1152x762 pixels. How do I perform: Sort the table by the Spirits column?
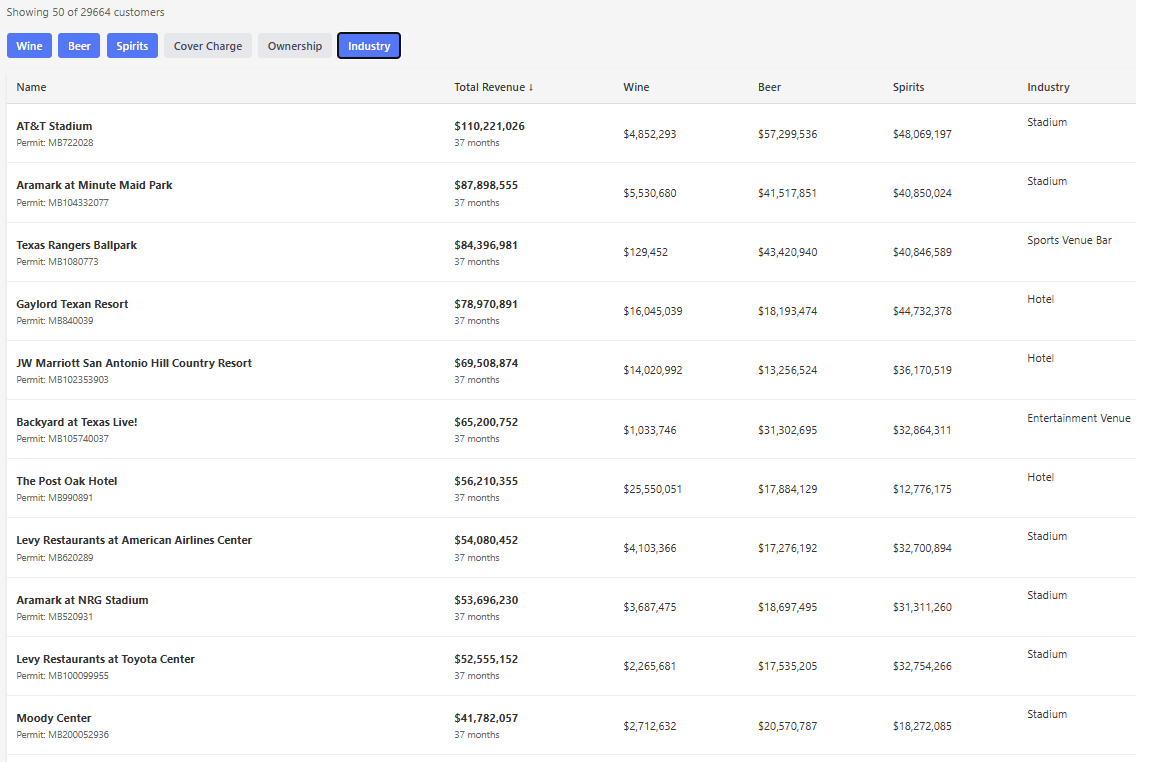coord(908,87)
